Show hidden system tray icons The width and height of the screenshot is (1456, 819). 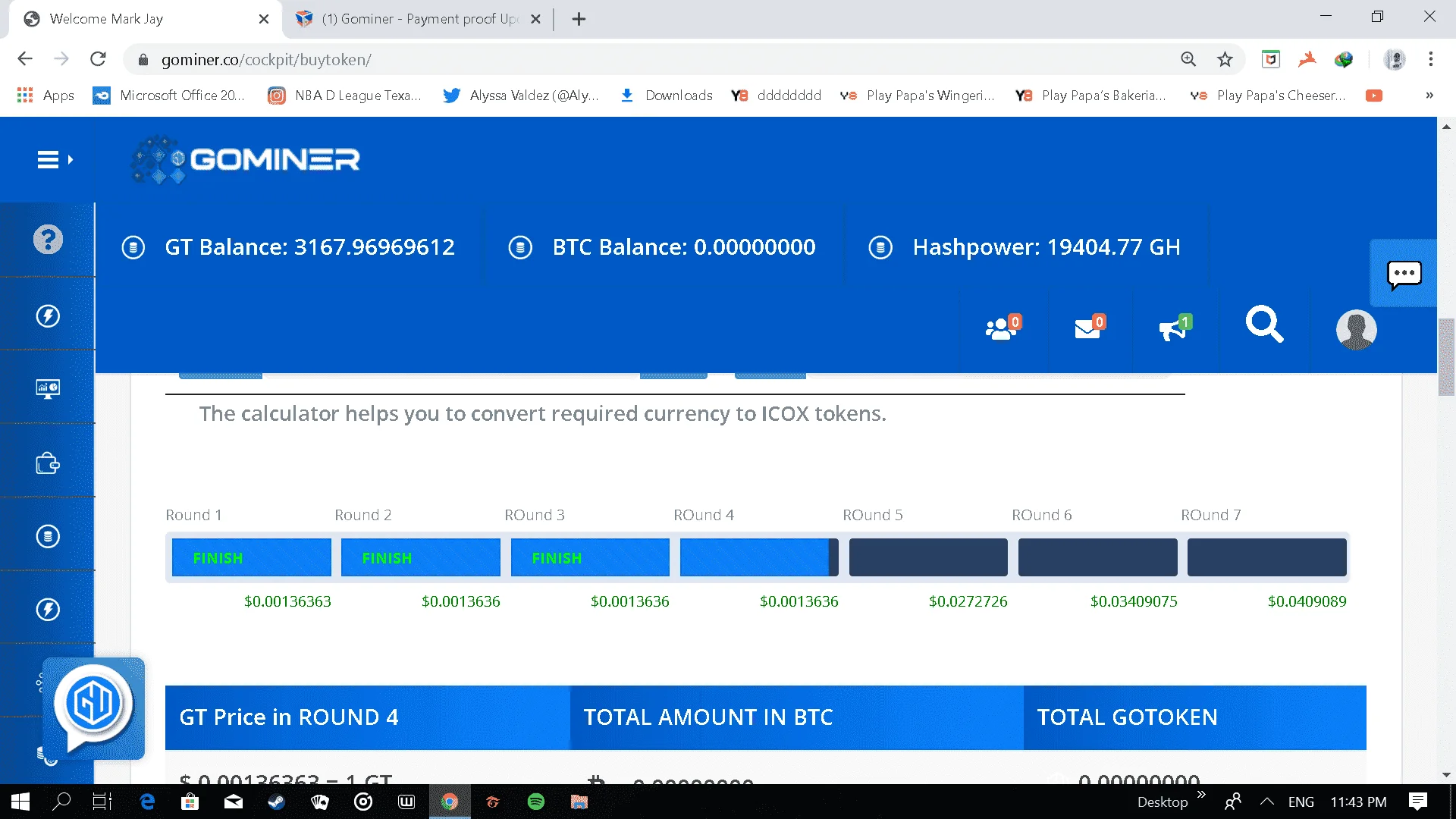click(x=1266, y=802)
